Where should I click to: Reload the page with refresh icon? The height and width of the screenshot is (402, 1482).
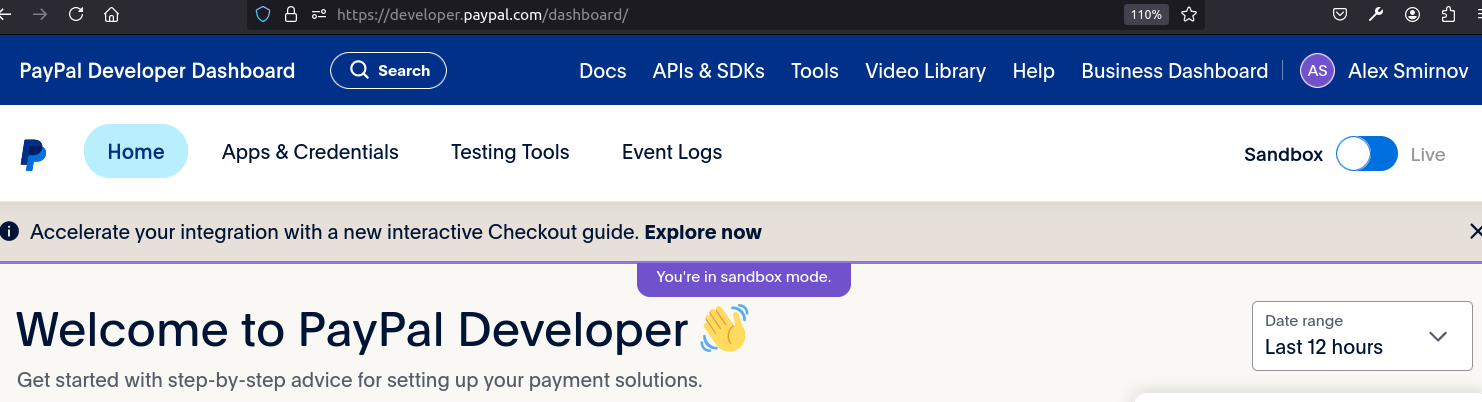coord(76,15)
